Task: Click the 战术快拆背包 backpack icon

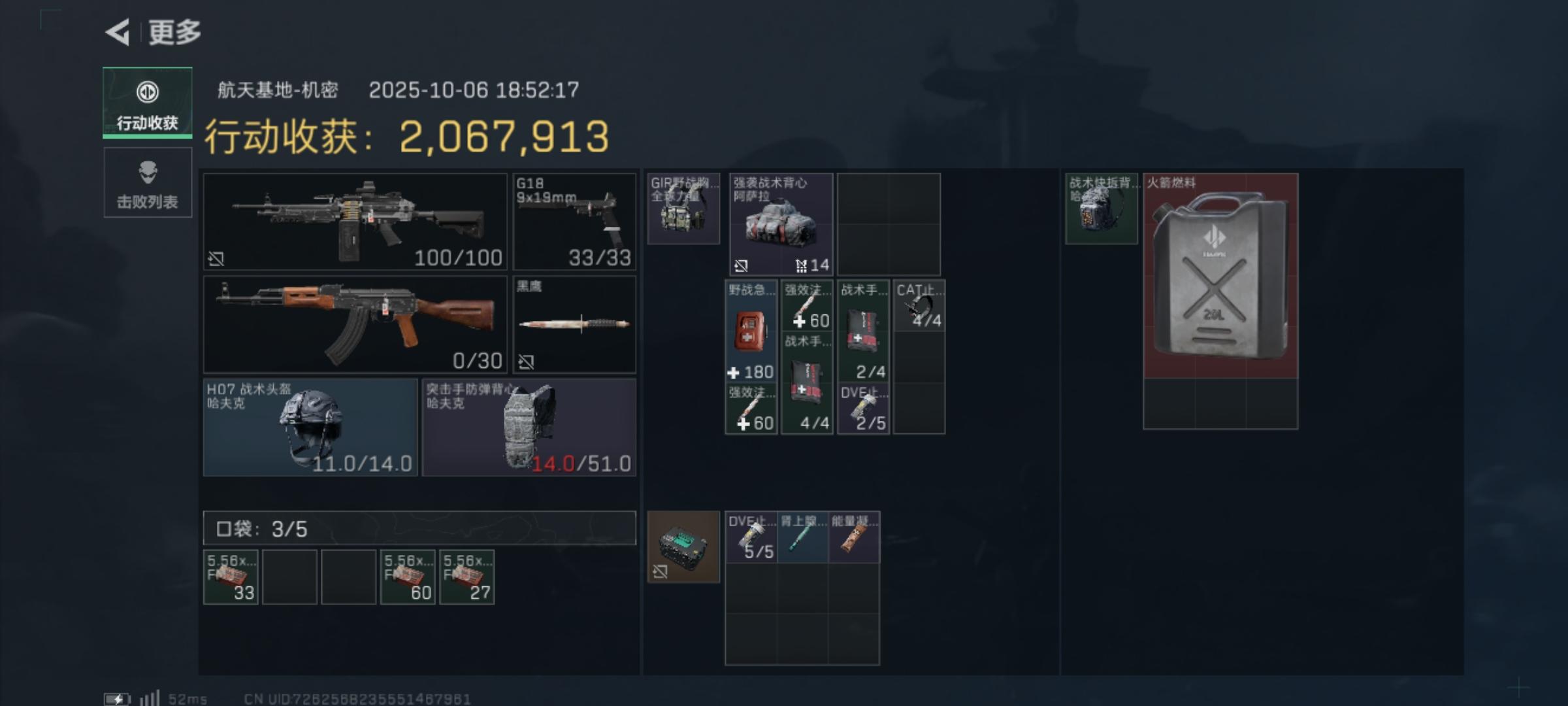Action: point(1102,209)
